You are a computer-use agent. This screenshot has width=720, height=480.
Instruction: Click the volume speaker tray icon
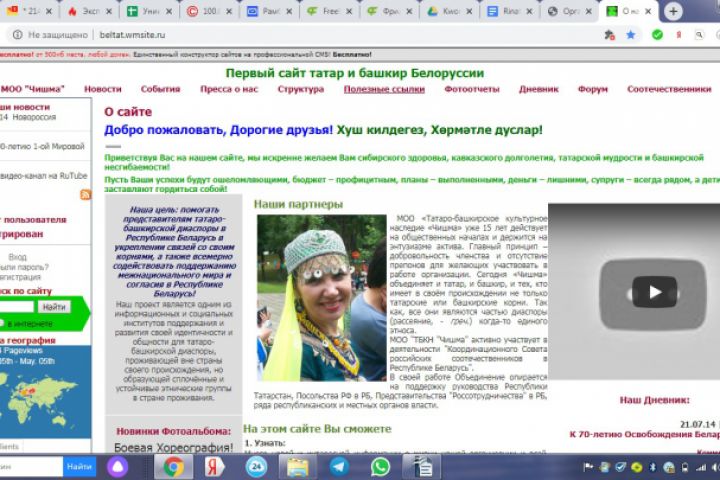point(715,468)
